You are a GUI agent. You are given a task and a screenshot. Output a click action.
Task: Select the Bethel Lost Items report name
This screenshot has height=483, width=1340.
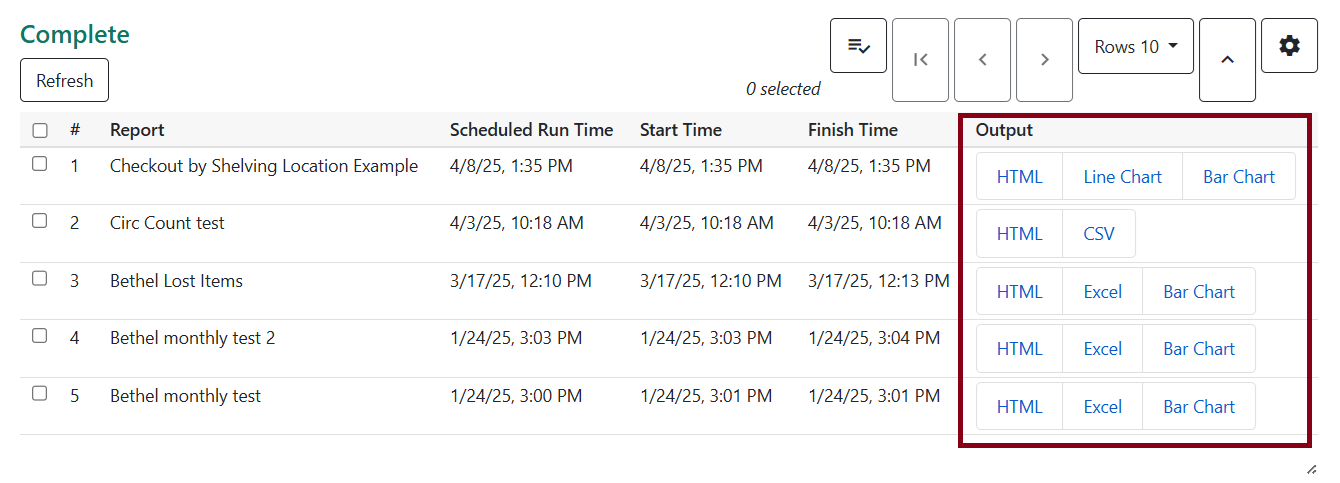[x=176, y=281]
